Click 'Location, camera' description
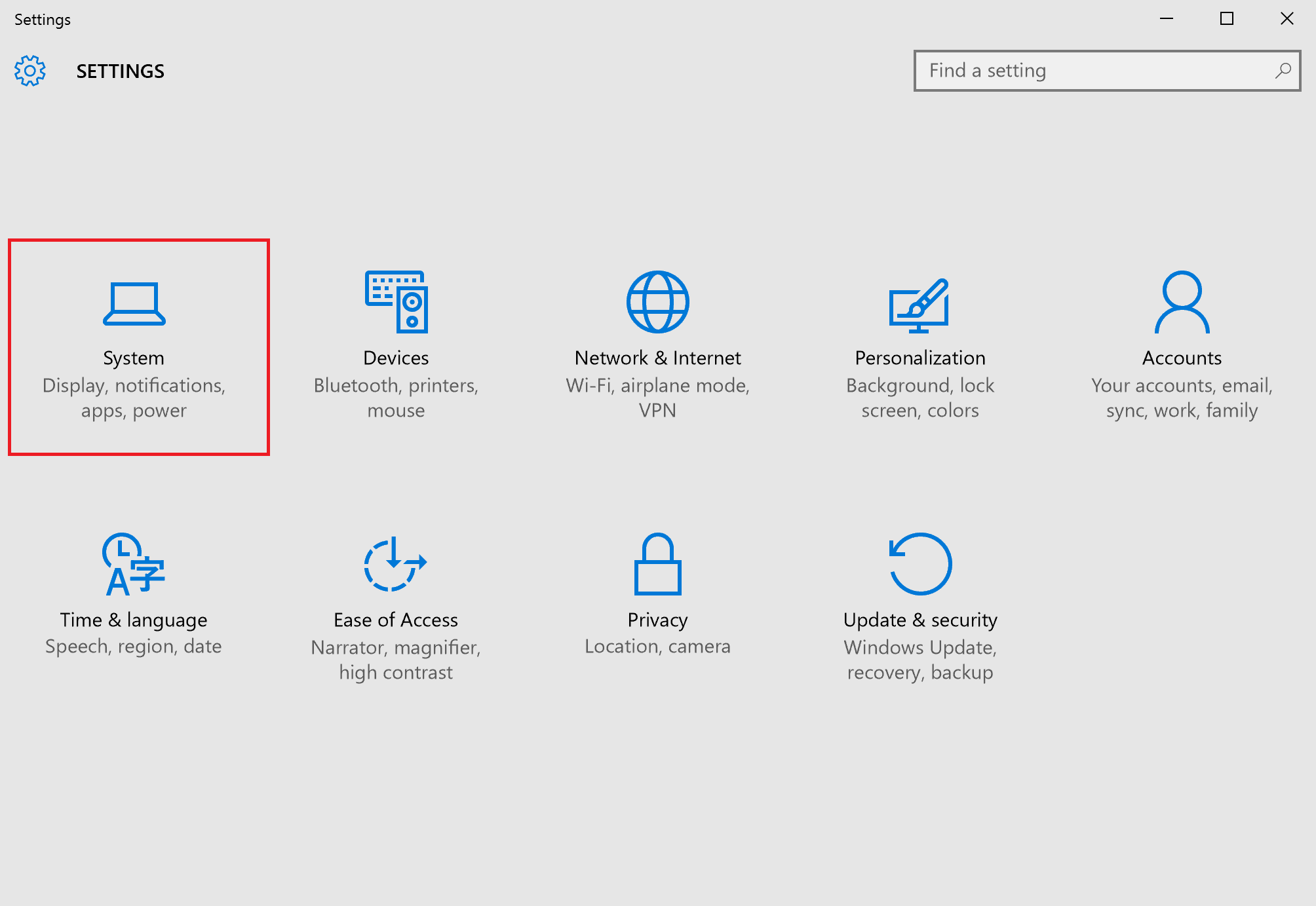1316x906 pixels. coord(658,647)
